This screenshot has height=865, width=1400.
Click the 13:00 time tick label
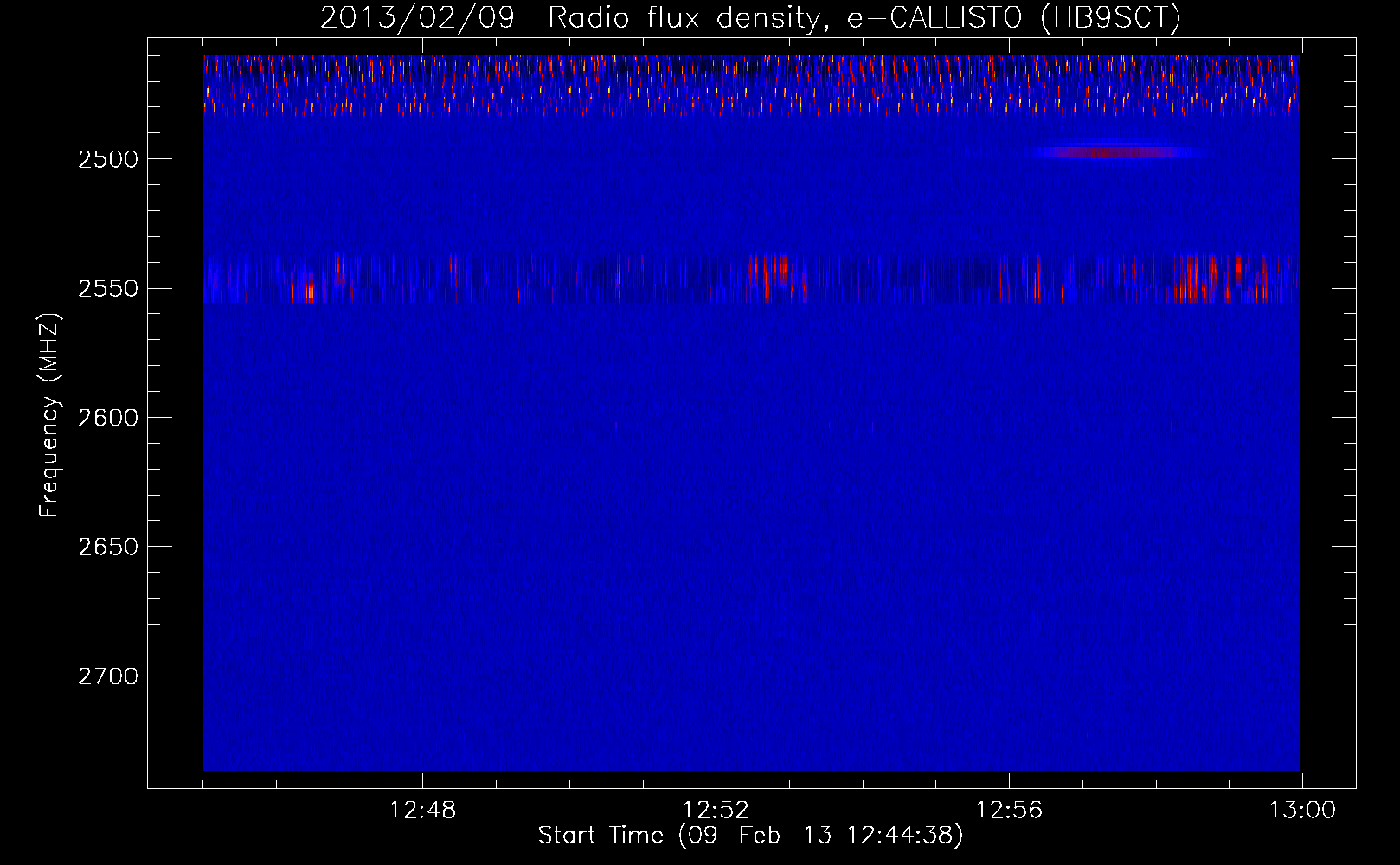click(1302, 811)
